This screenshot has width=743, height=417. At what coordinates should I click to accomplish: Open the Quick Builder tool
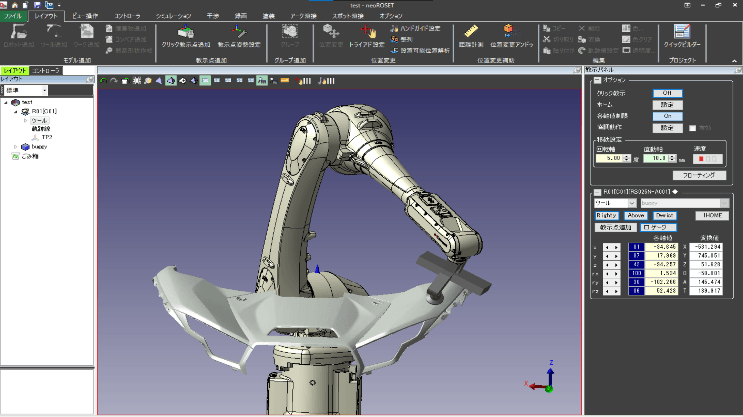(x=684, y=33)
